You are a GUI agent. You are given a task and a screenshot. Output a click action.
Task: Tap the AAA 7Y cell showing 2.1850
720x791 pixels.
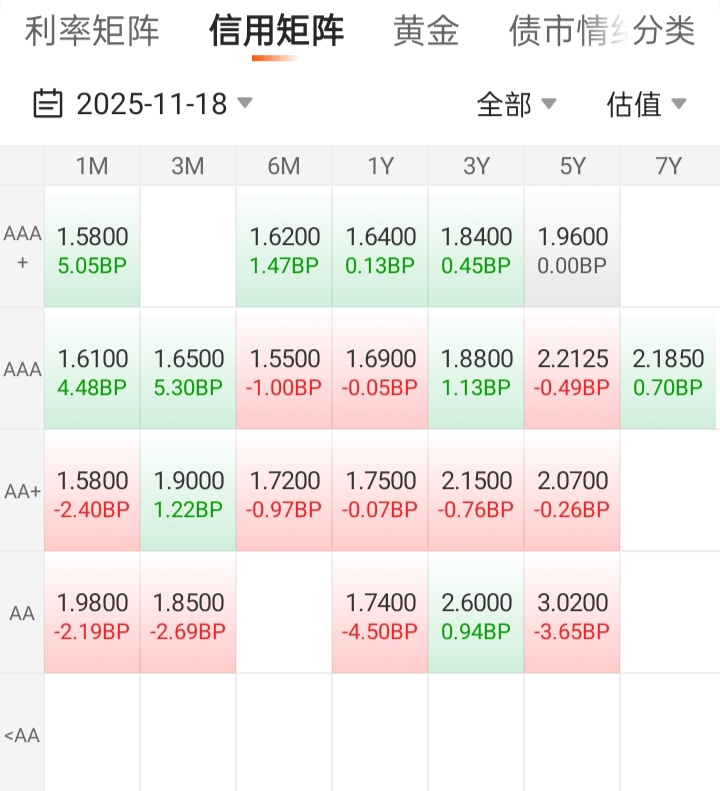pos(668,370)
